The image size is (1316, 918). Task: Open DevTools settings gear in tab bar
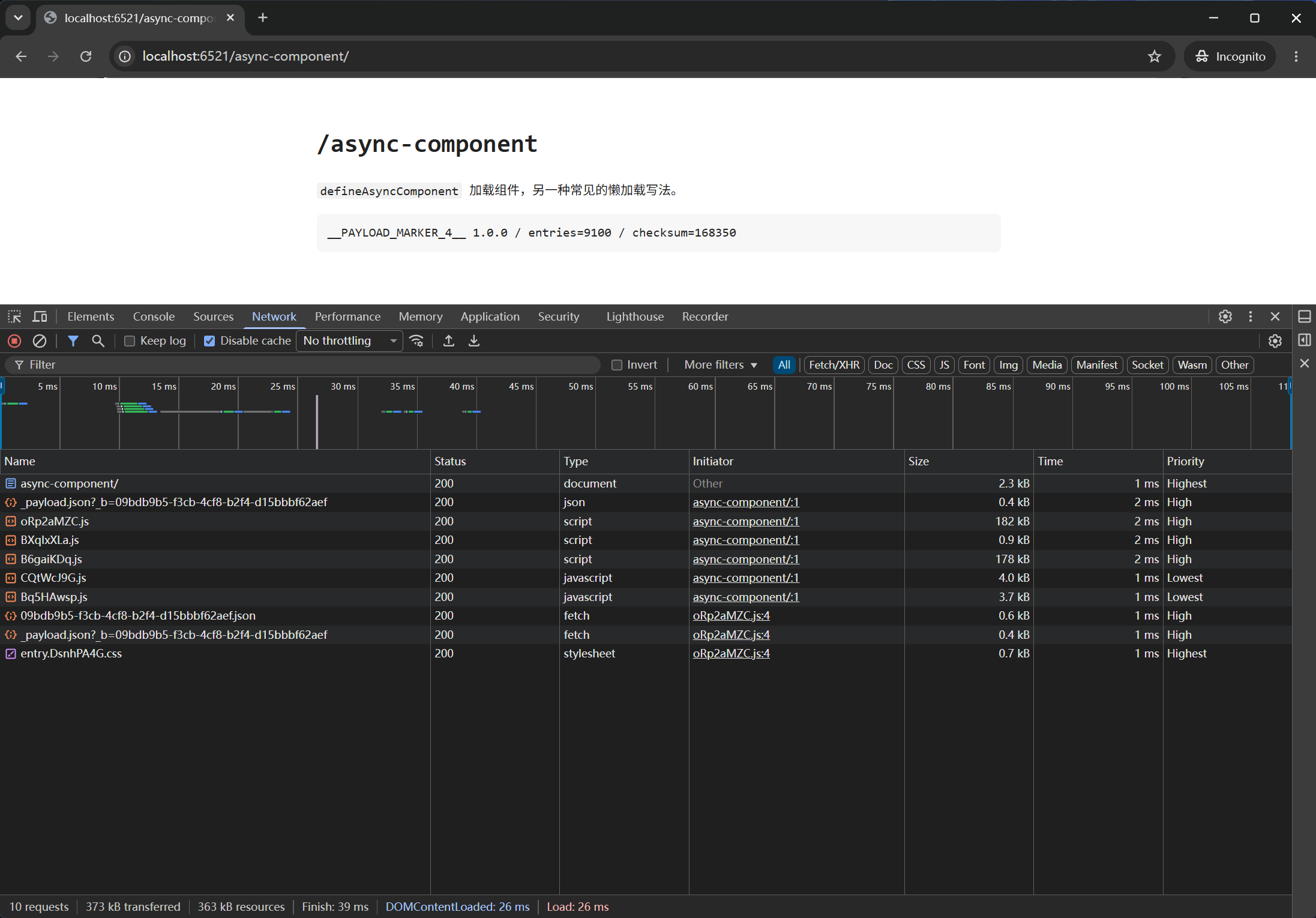point(1225,316)
